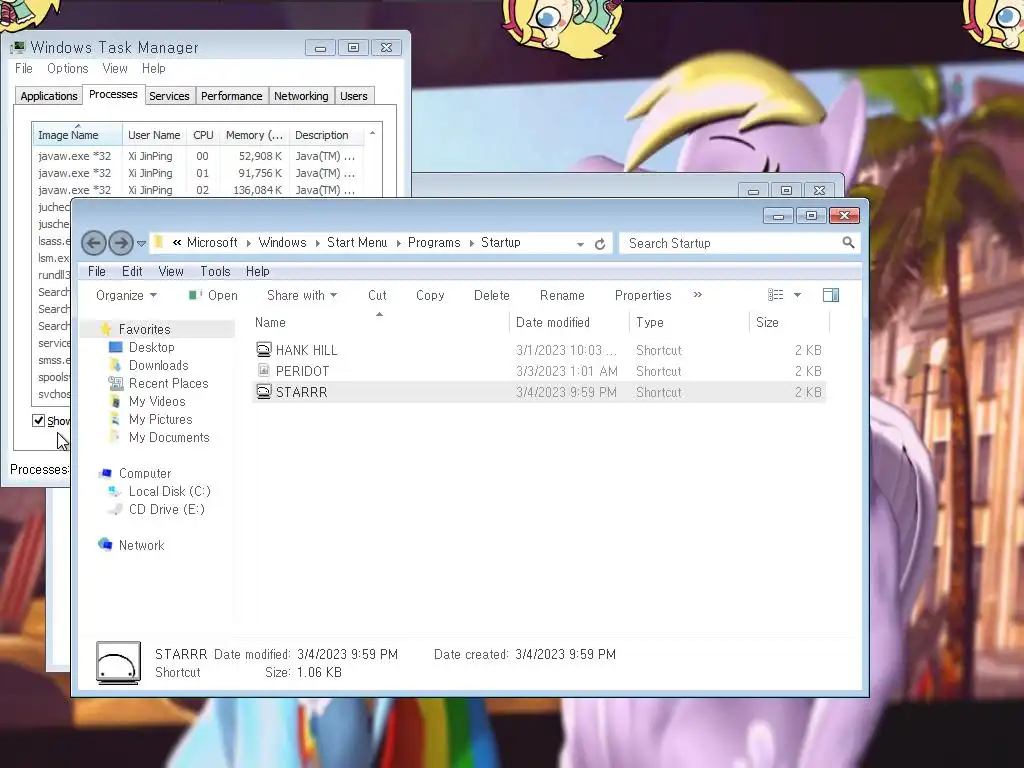Click the Windows breadcrumb segment
Viewport: 1024px width, 768px height.
pyautogui.click(x=282, y=242)
